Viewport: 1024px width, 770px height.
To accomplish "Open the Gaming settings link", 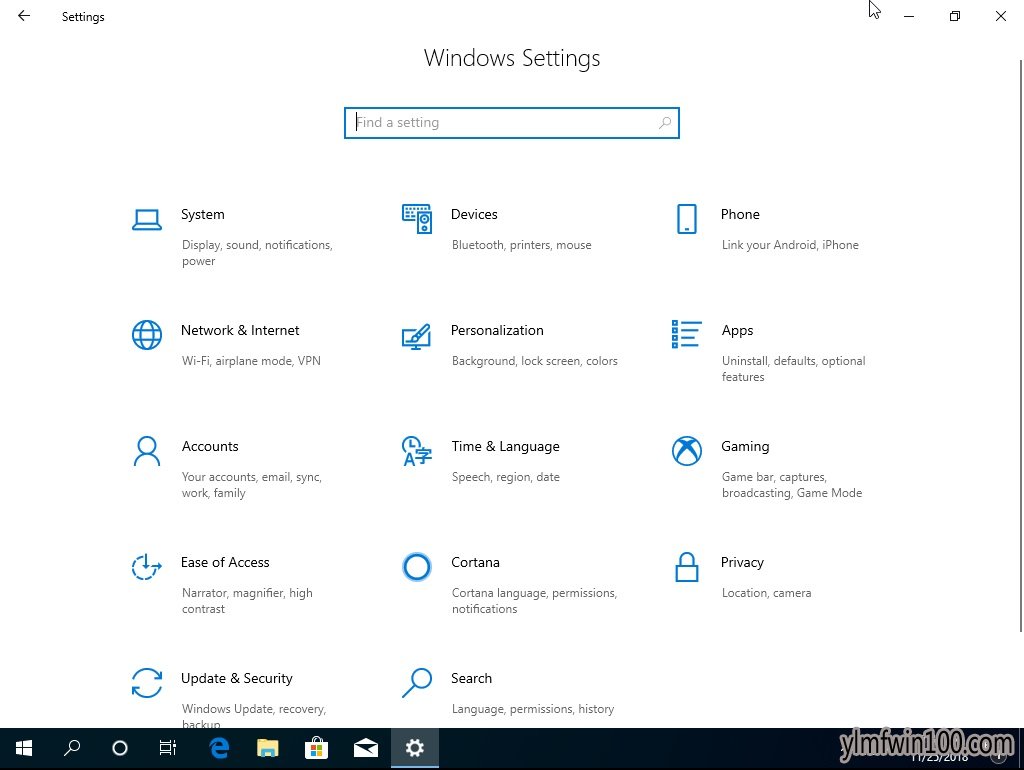I will click(745, 447).
